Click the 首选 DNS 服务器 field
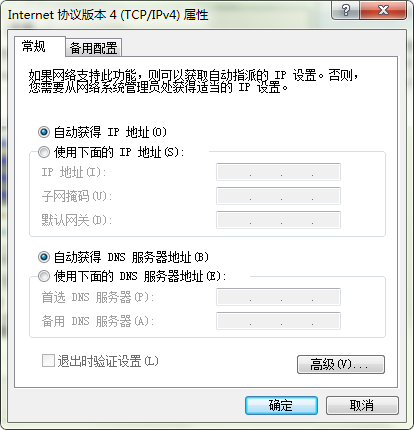Screen dimensions: 414x430 [278, 297]
